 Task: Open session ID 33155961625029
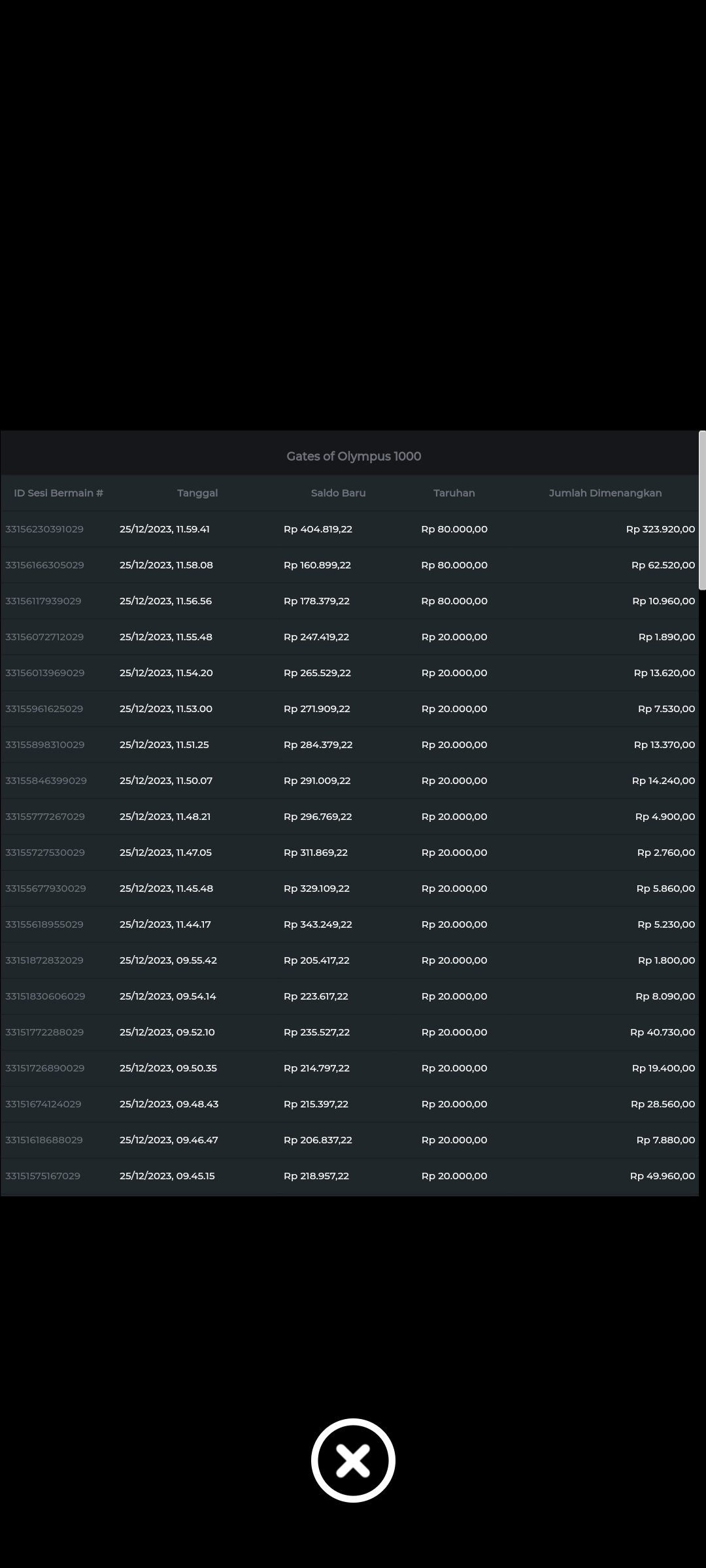[44, 709]
